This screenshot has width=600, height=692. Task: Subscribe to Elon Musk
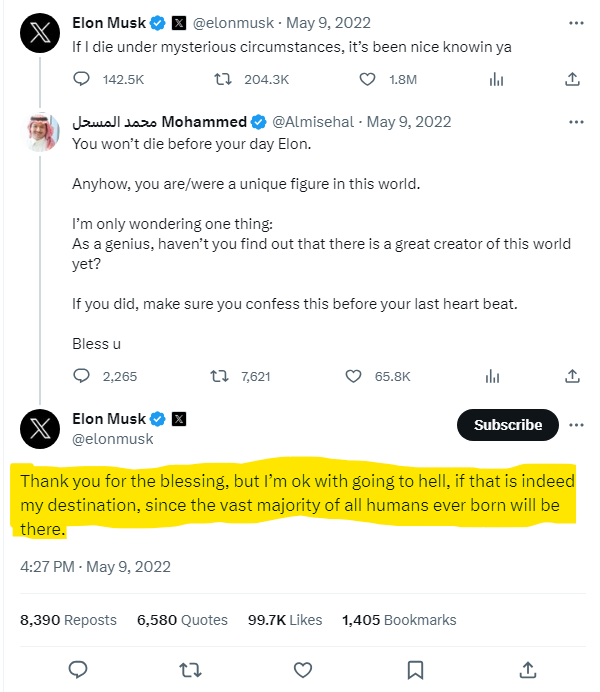click(x=507, y=425)
